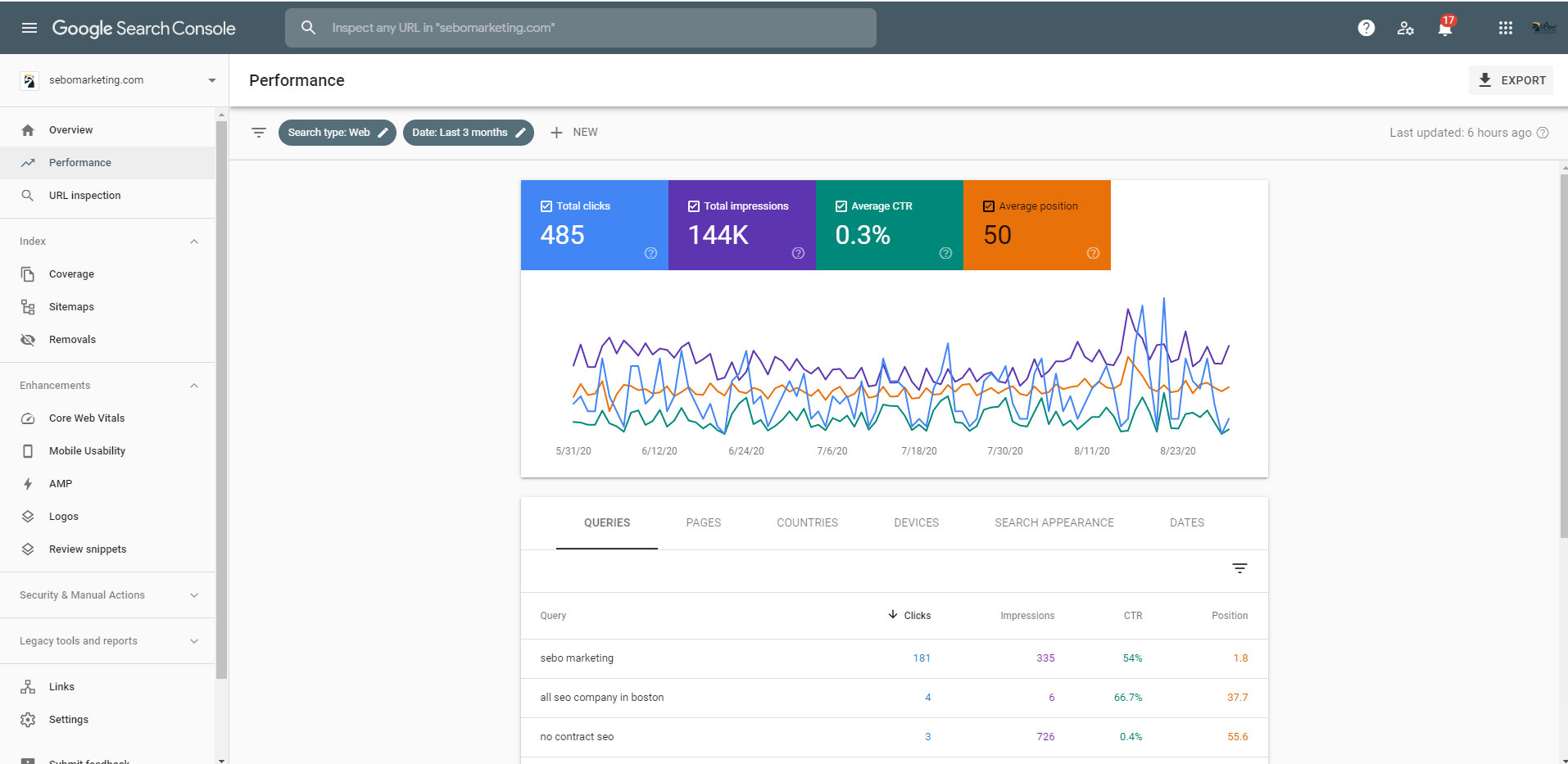This screenshot has width=1568, height=764.
Task: Click the help icon on Total impressions card
Action: coord(798,253)
